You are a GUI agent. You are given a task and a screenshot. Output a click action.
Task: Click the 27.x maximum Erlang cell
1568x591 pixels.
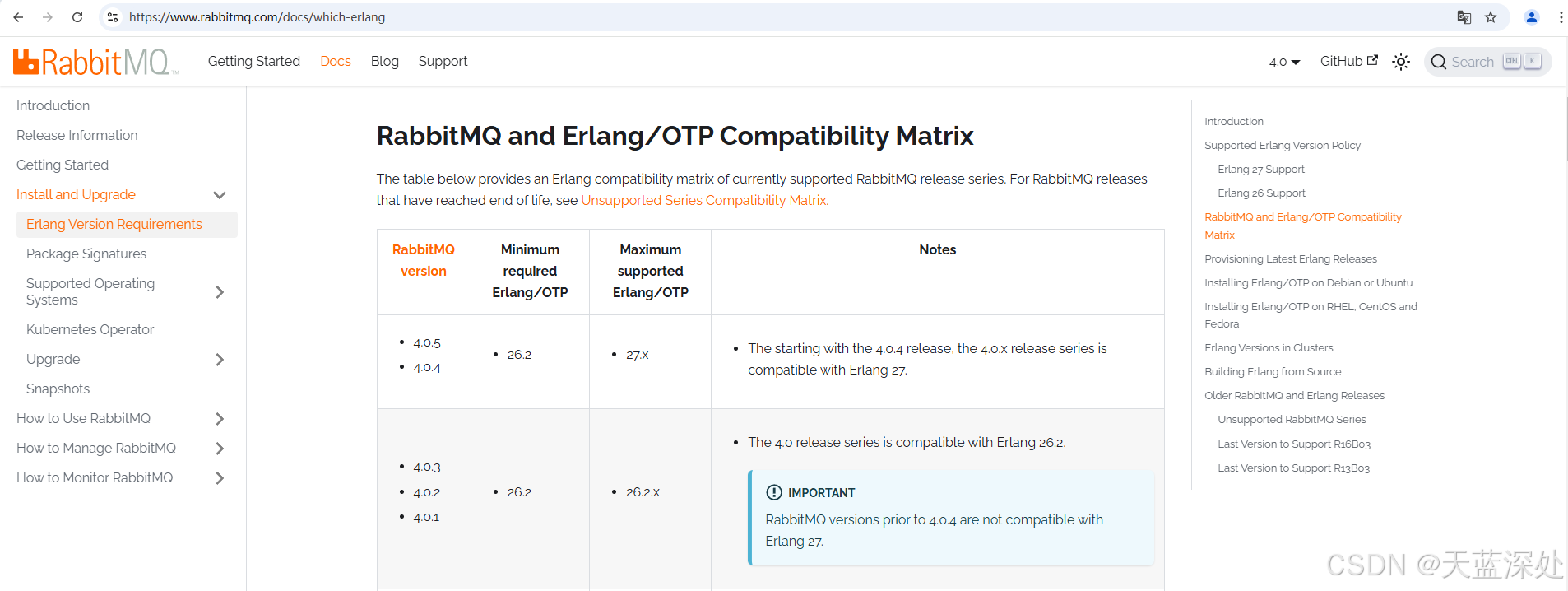(637, 355)
